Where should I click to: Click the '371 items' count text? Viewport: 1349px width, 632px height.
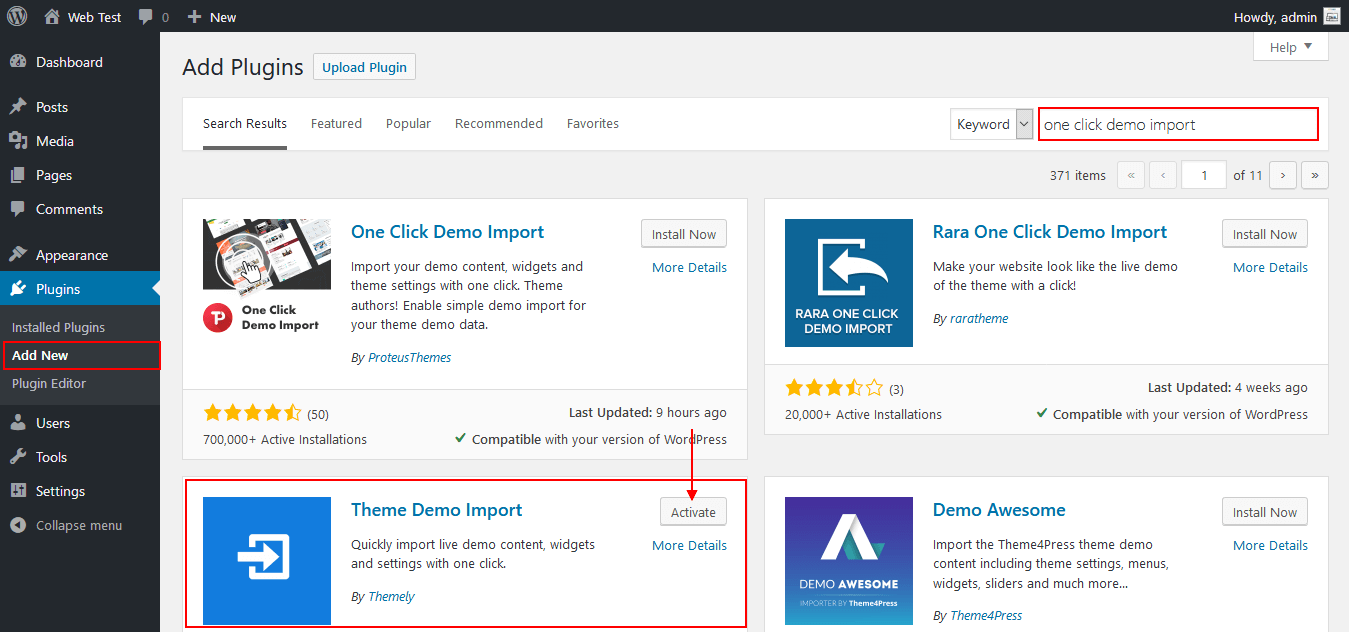pyautogui.click(x=1078, y=175)
